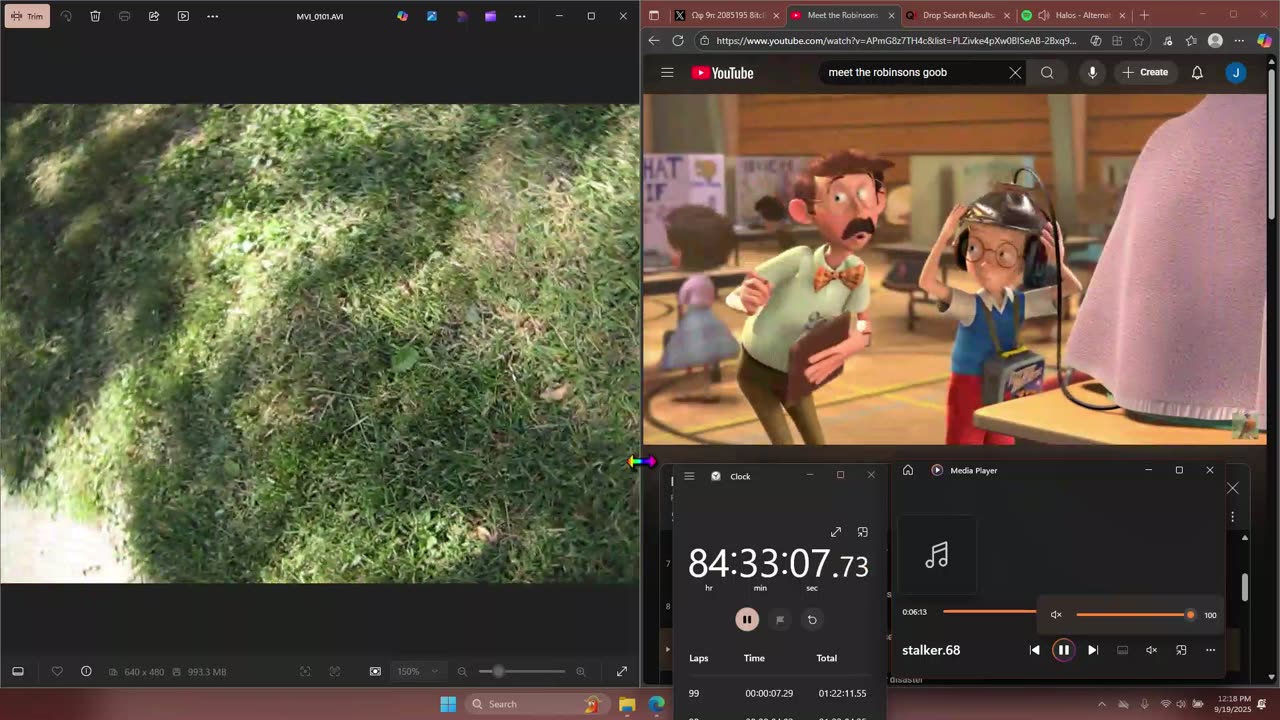Open the Designer icon in Photos title bar
The width and height of the screenshot is (1280, 720).
coord(432,16)
